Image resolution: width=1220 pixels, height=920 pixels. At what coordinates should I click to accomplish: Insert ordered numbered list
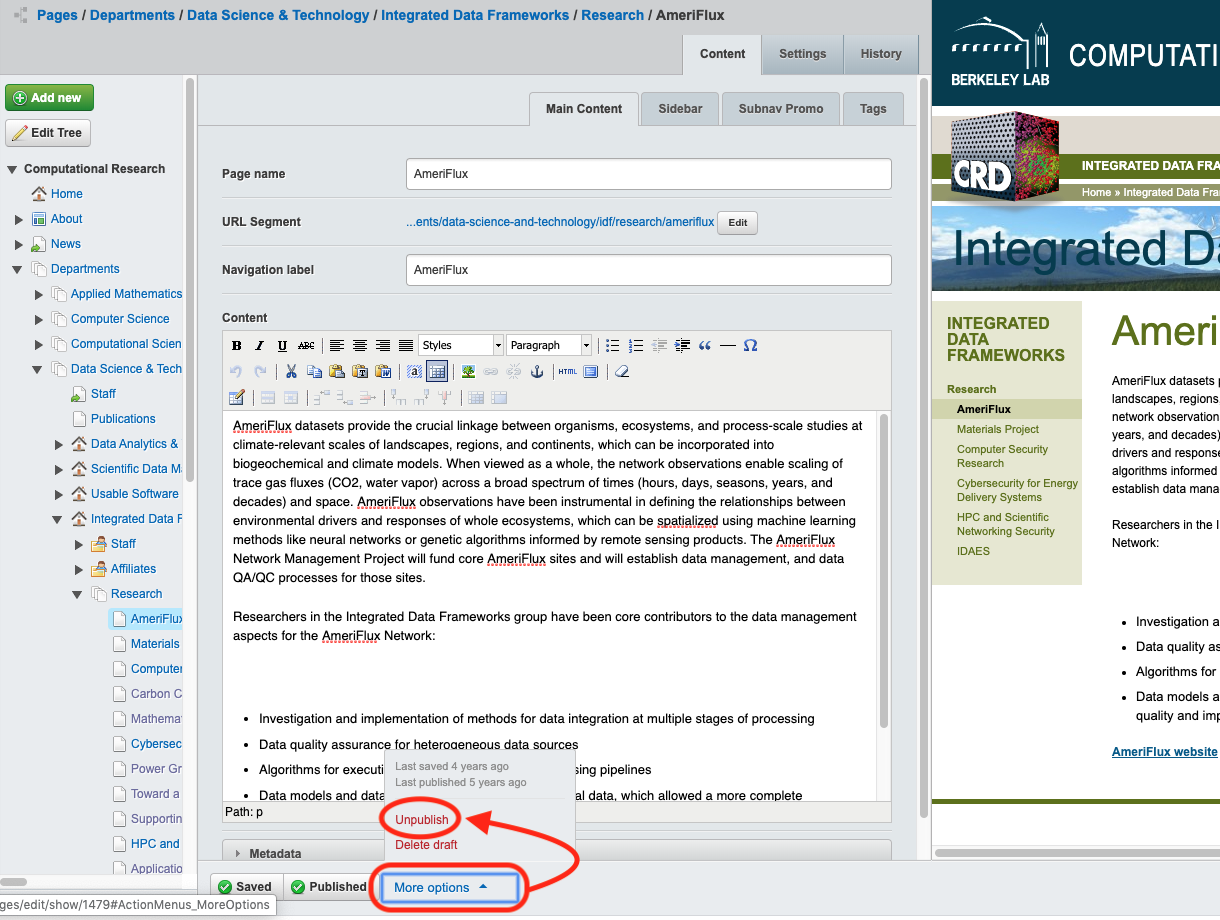tap(637, 346)
